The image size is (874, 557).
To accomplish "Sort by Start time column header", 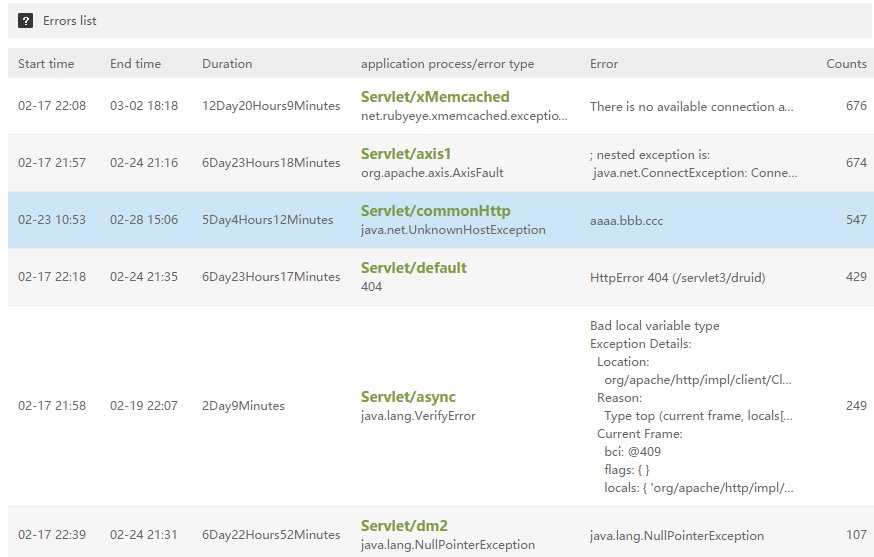I will (x=46, y=64).
